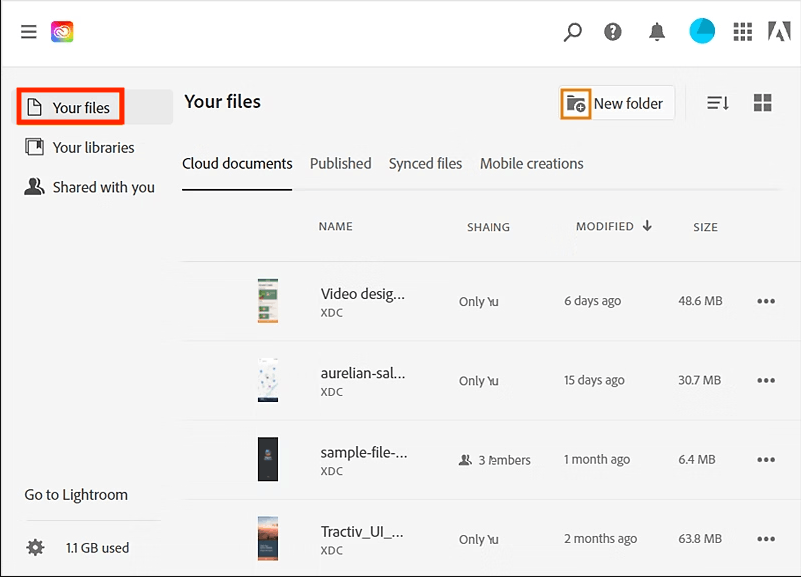Open more options for Tractiv_UI file

tap(766, 539)
